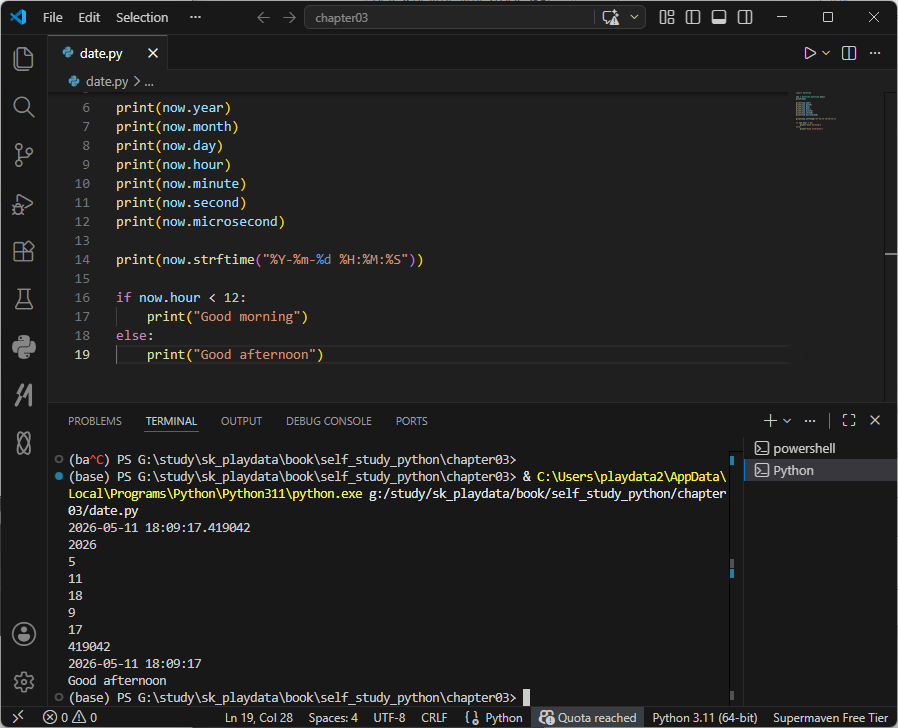Open the Copilot chat icon in title bar

pos(611,18)
